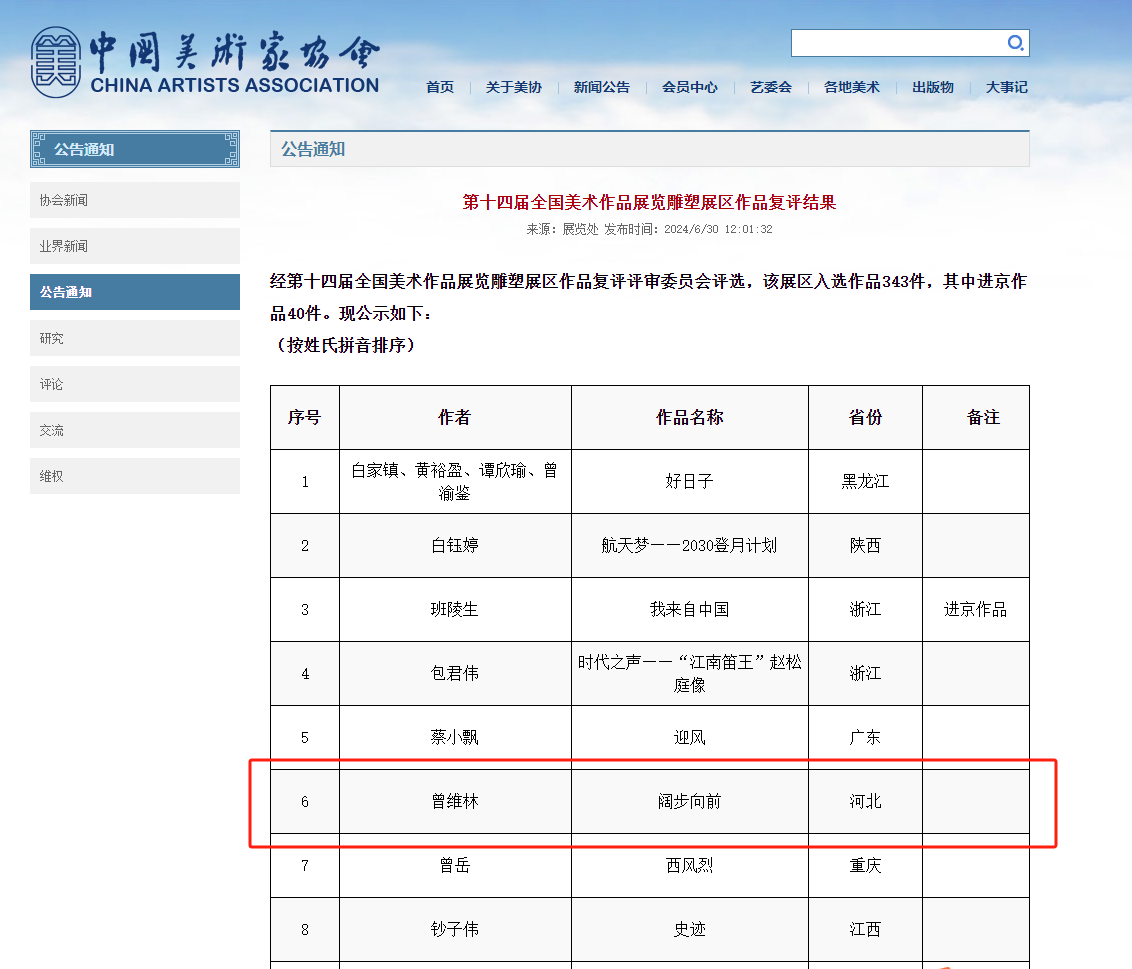Open the 关于美协 menu item

coord(513,87)
